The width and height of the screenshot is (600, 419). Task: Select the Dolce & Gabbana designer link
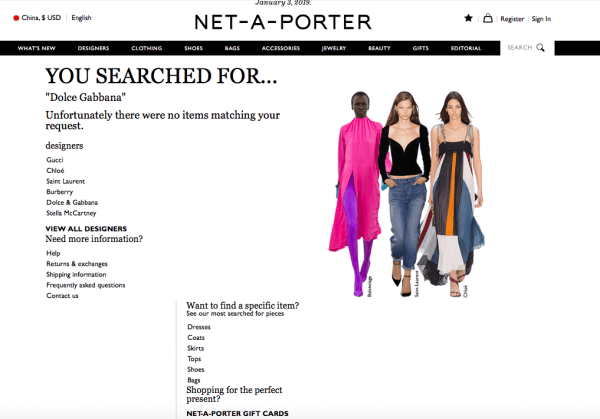coord(72,202)
